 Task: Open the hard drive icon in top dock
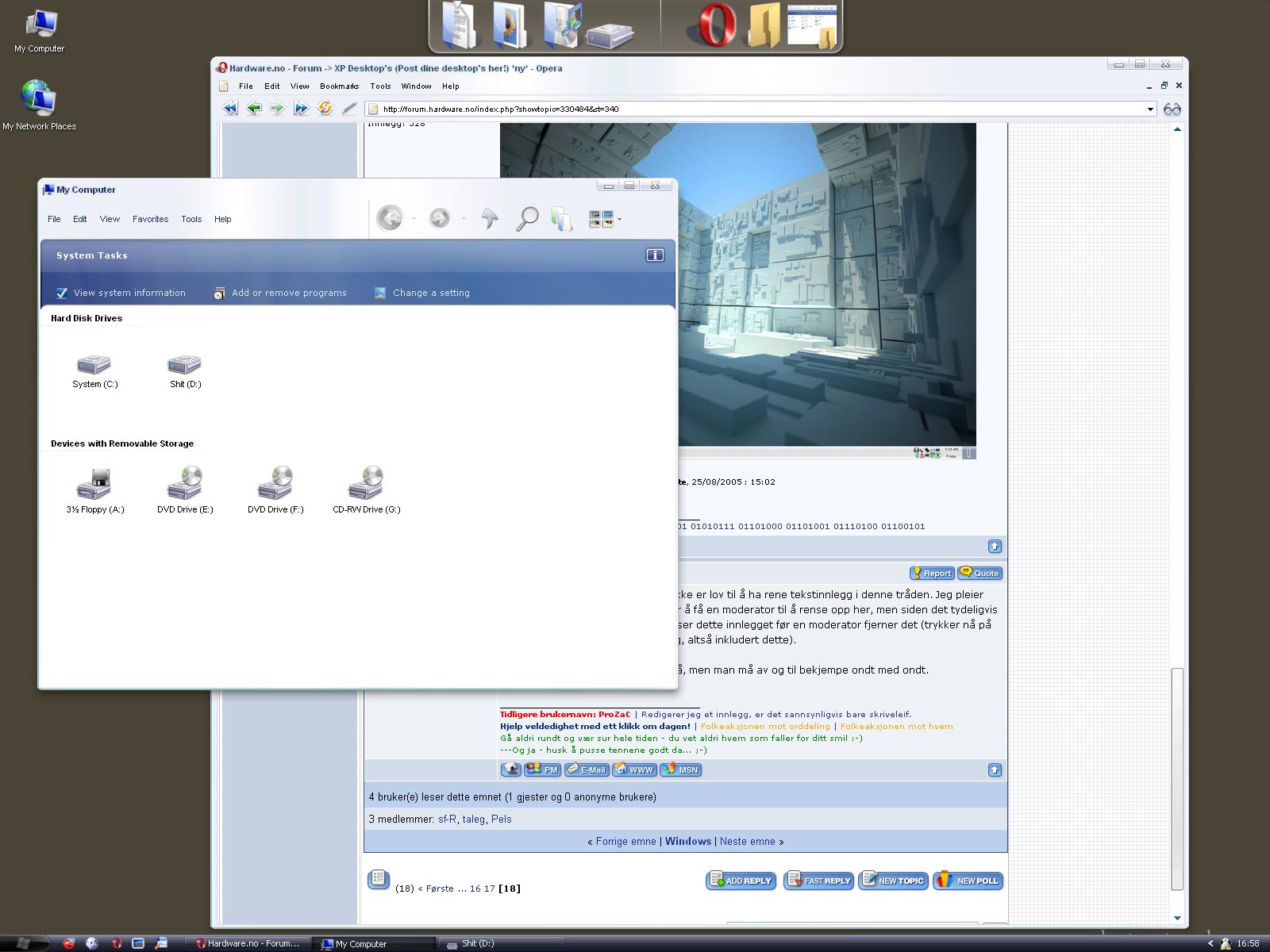(x=609, y=36)
